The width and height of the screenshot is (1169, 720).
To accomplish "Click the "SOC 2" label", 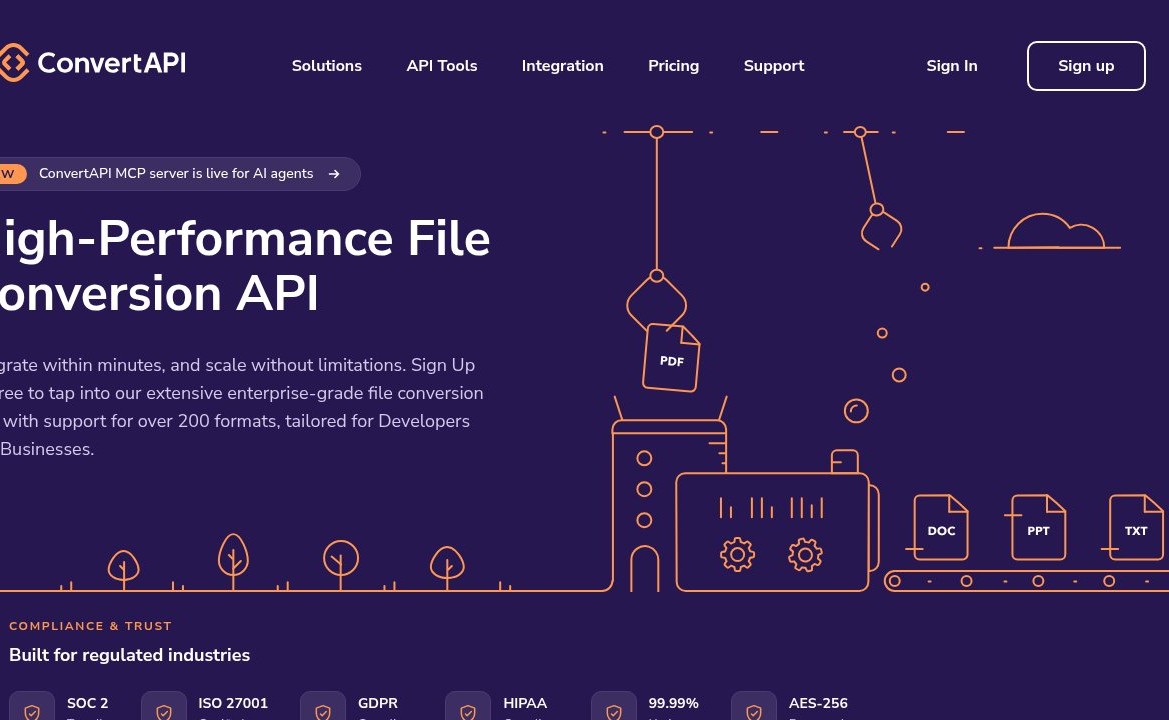I will [x=87, y=703].
